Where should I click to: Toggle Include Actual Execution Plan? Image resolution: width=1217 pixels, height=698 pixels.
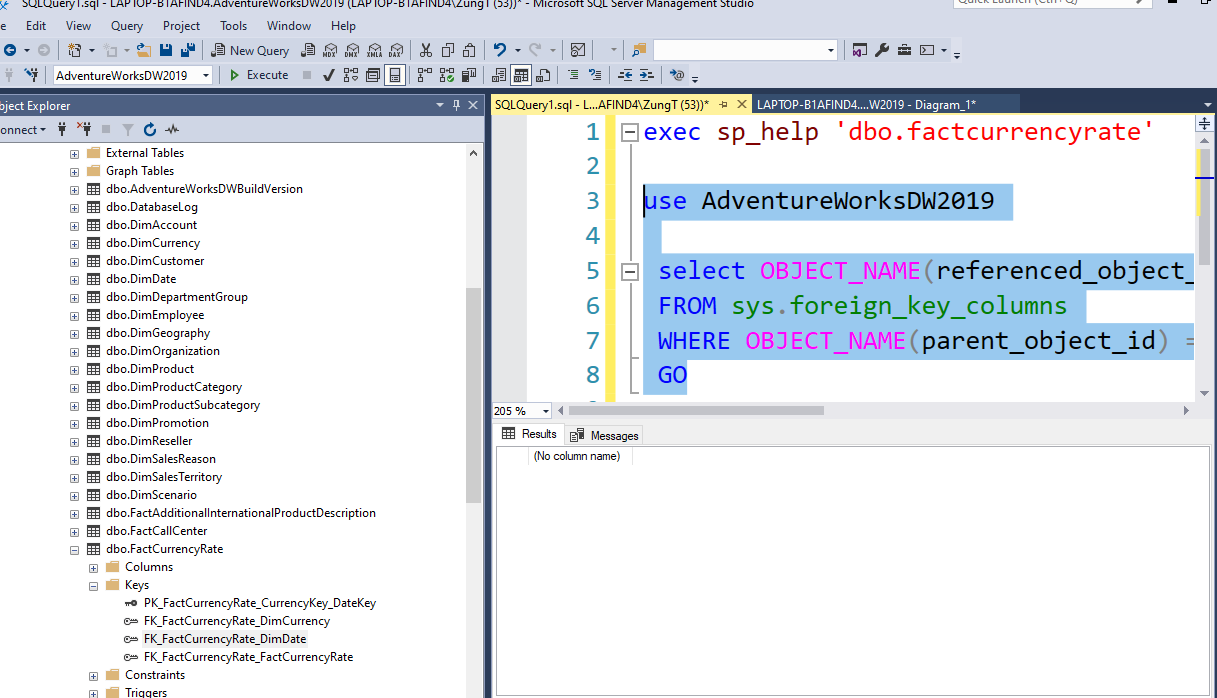click(x=424, y=75)
